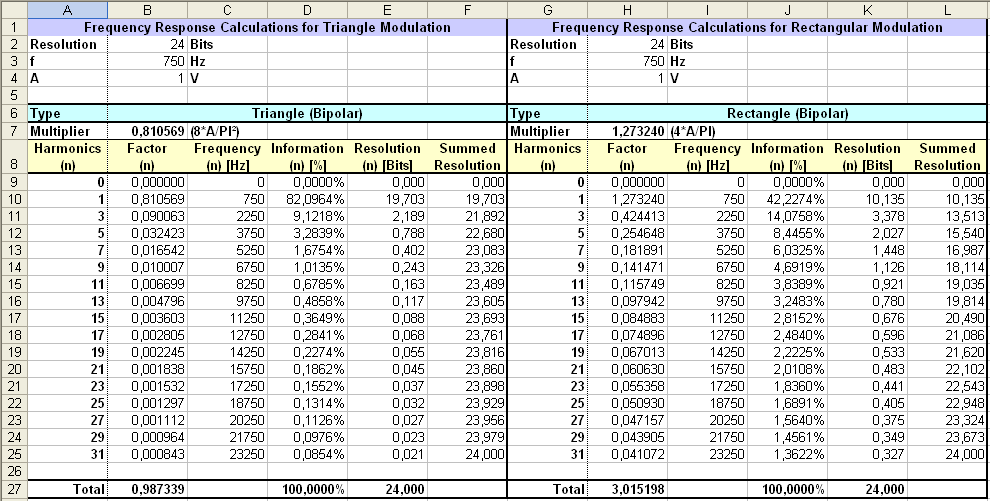Viewport: 990px width, 501px height.
Task: Select the Information (n) [%] header in column D
Action: click(307, 156)
